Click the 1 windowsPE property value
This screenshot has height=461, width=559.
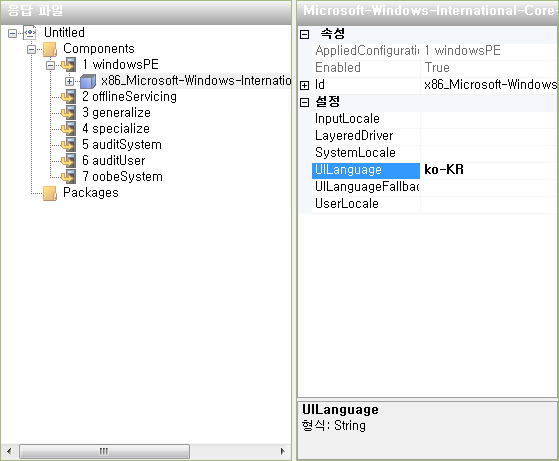tap(462, 51)
